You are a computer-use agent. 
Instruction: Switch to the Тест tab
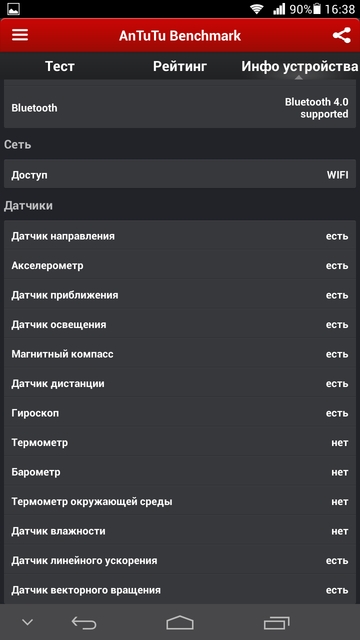tap(60, 66)
